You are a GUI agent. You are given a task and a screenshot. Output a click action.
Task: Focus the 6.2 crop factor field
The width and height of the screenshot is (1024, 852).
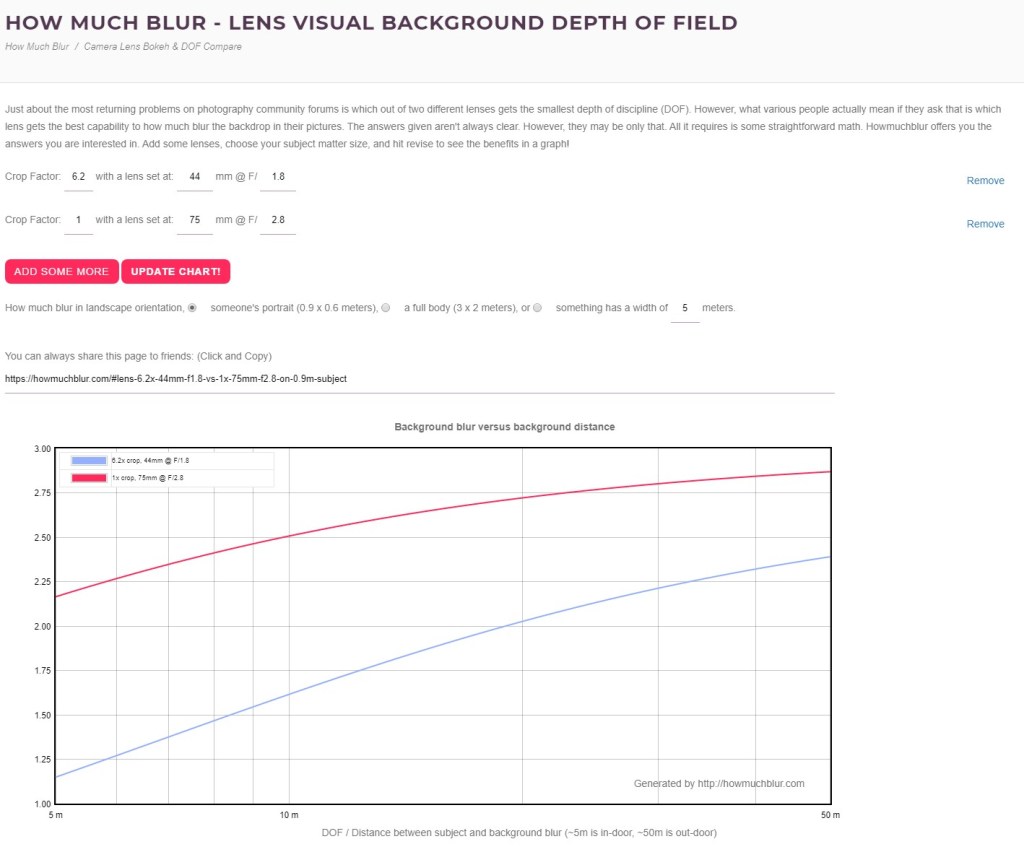(x=79, y=177)
